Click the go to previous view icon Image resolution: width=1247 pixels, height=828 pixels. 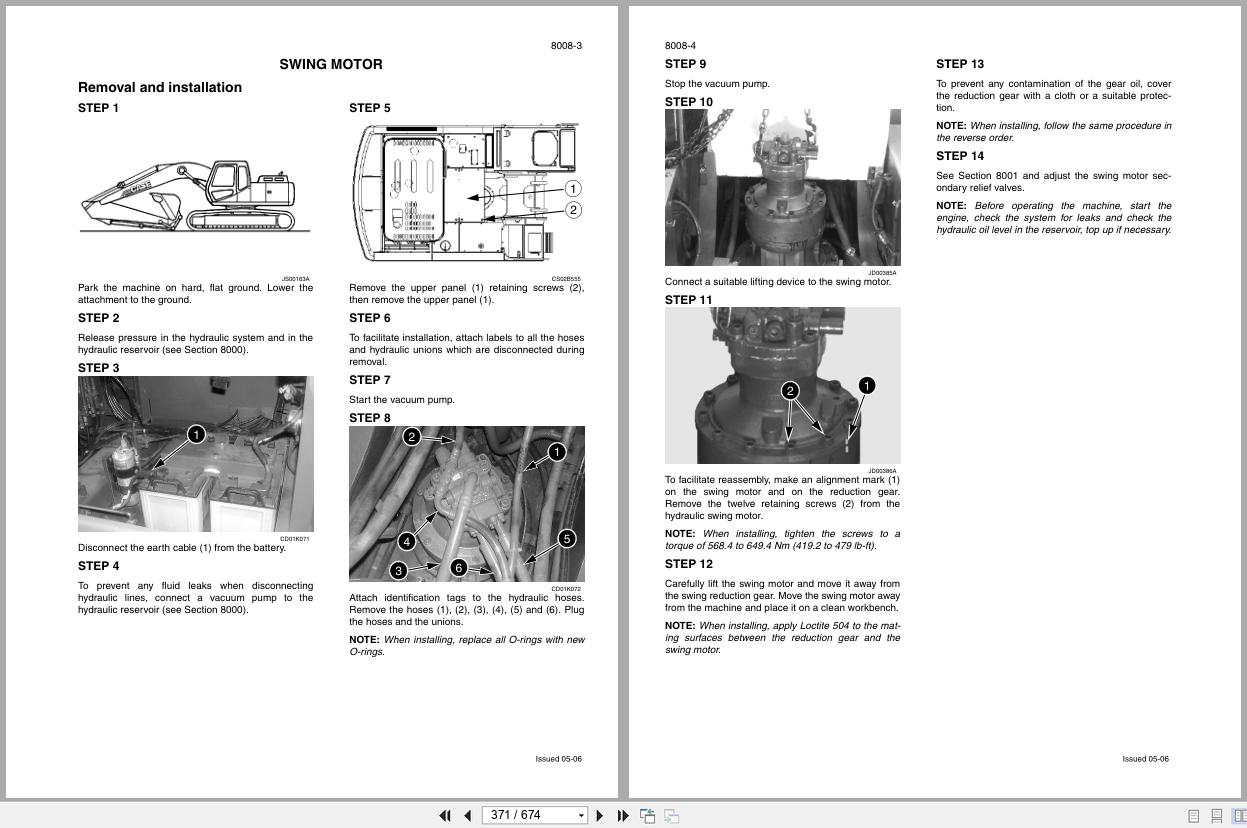point(647,816)
